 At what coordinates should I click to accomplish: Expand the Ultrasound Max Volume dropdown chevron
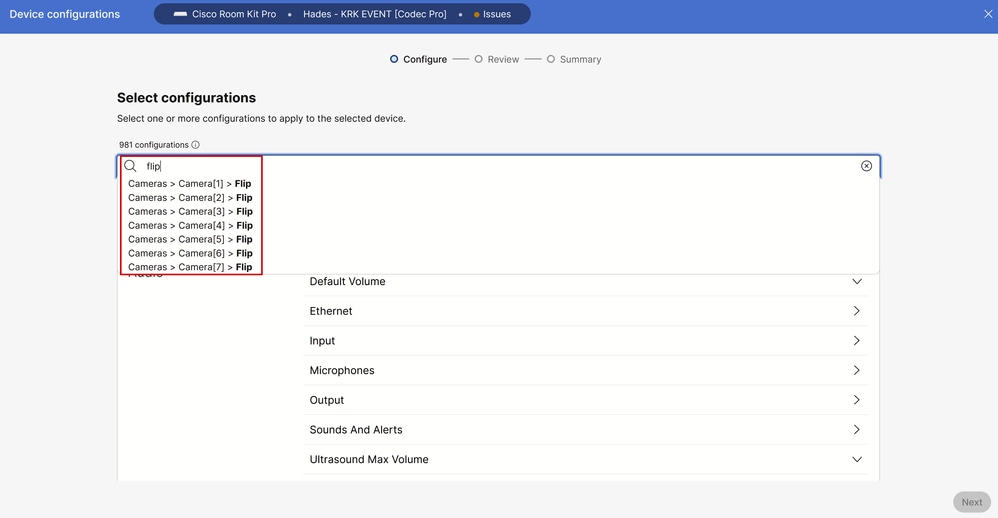[x=857, y=459]
